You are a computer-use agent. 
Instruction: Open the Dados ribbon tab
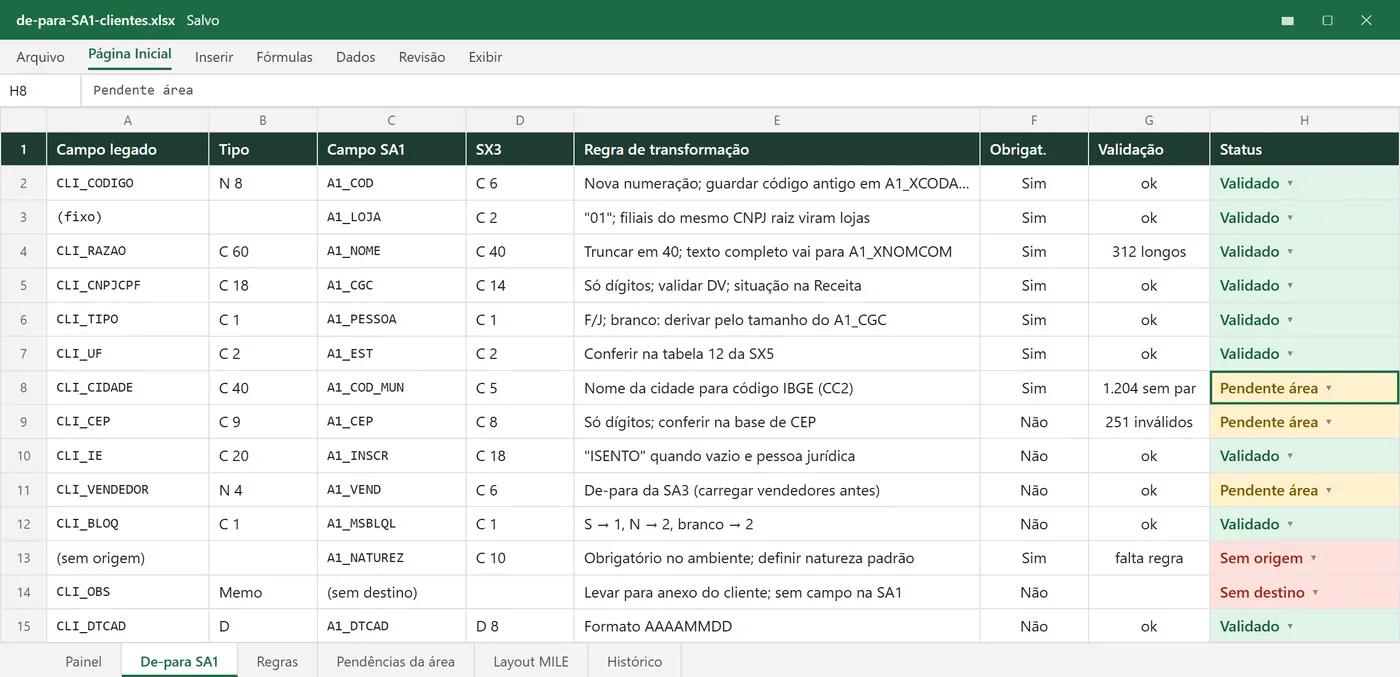[x=355, y=57]
